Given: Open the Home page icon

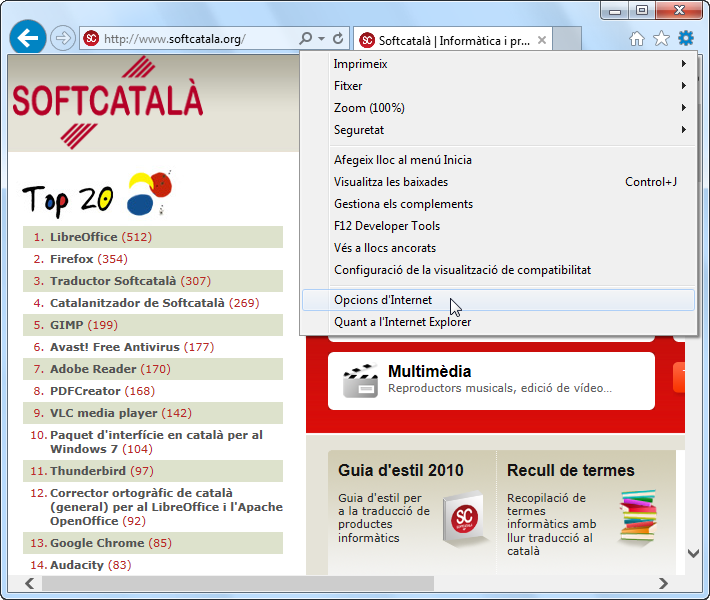Looking at the screenshot, I should [x=637, y=39].
